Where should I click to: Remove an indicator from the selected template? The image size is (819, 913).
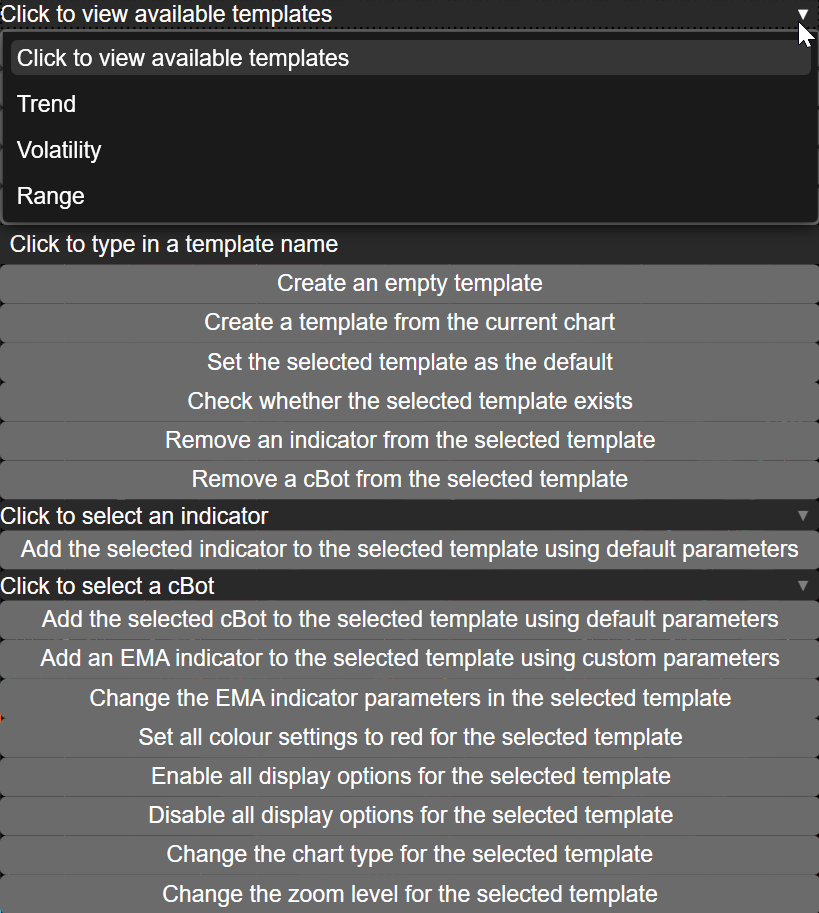pyautogui.click(x=409, y=440)
